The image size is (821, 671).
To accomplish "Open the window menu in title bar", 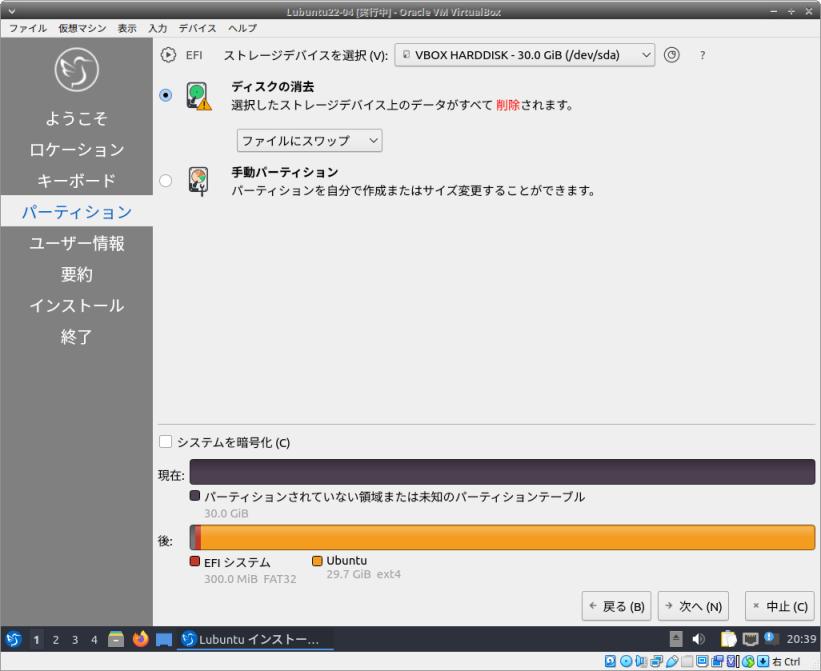I will click(12, 11).
